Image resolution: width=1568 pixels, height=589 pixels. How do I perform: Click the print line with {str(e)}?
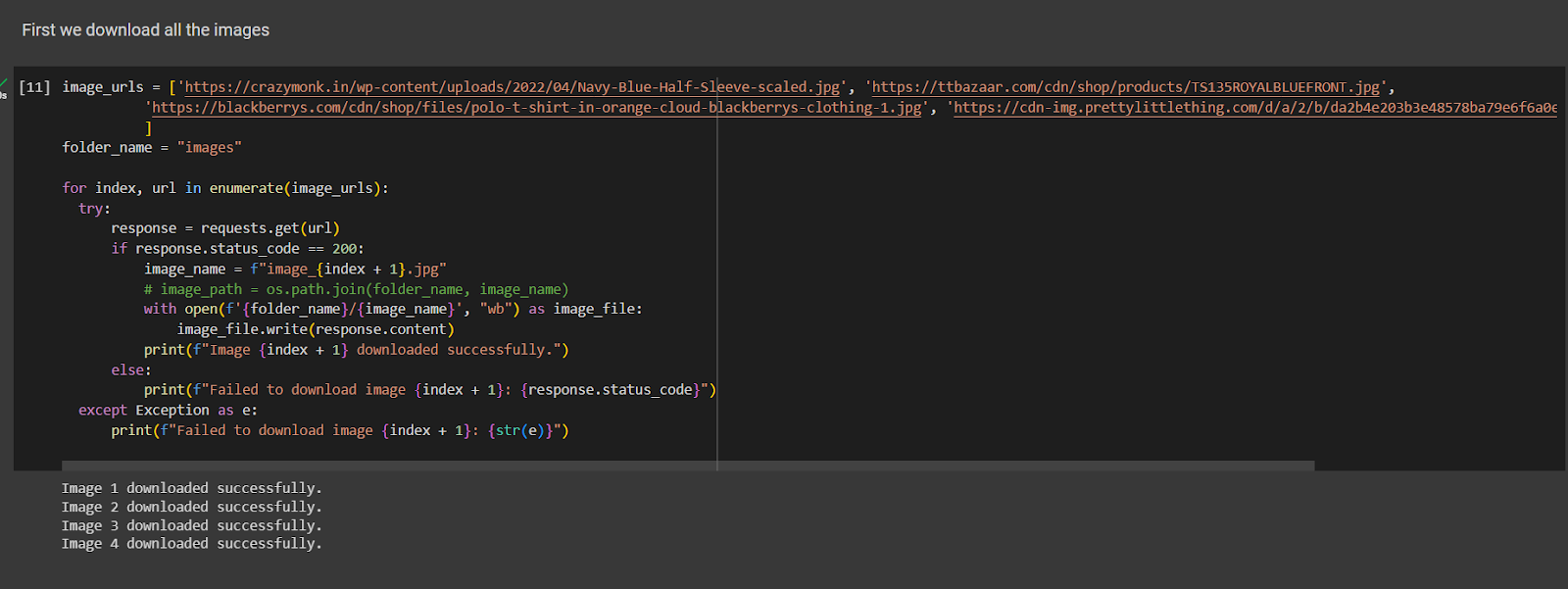(x=340, y=430)
